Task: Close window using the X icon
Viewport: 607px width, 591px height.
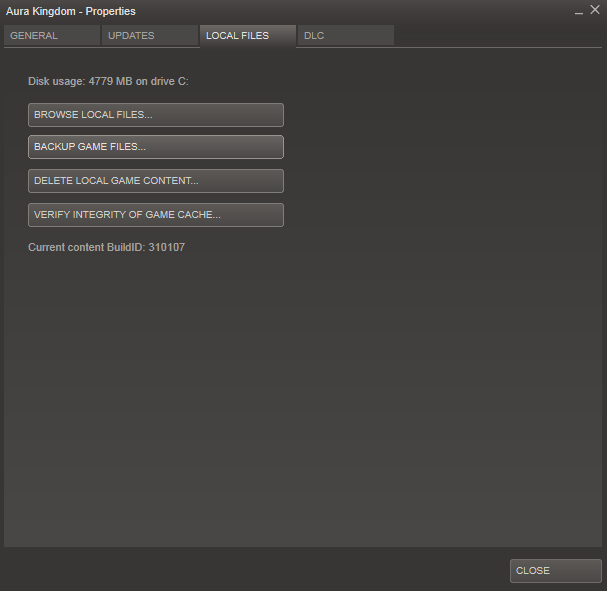Action: (595, 10)
